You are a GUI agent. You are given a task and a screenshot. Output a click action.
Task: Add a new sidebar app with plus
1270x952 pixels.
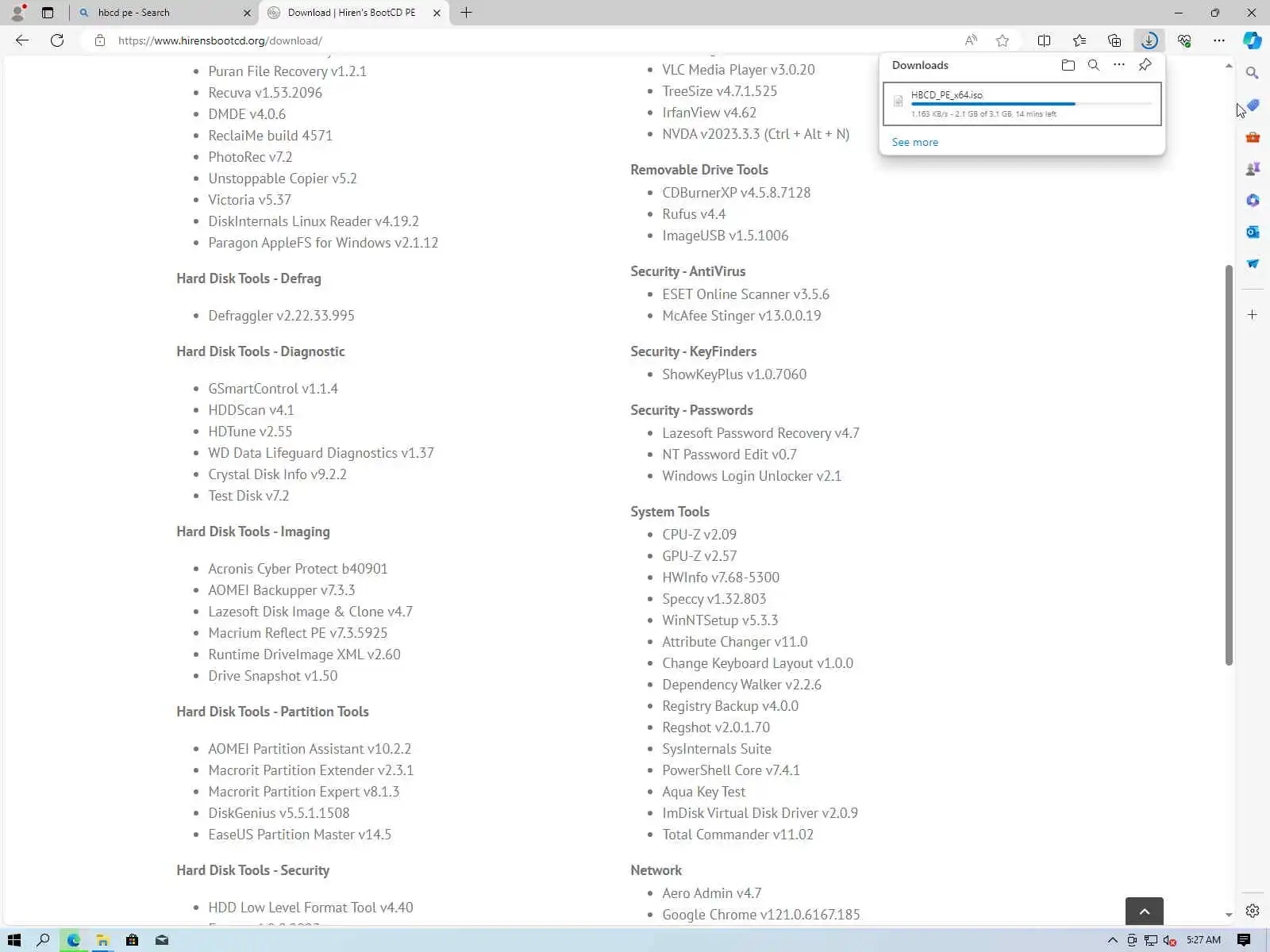pyautogui.click(x=1253, y=315)
